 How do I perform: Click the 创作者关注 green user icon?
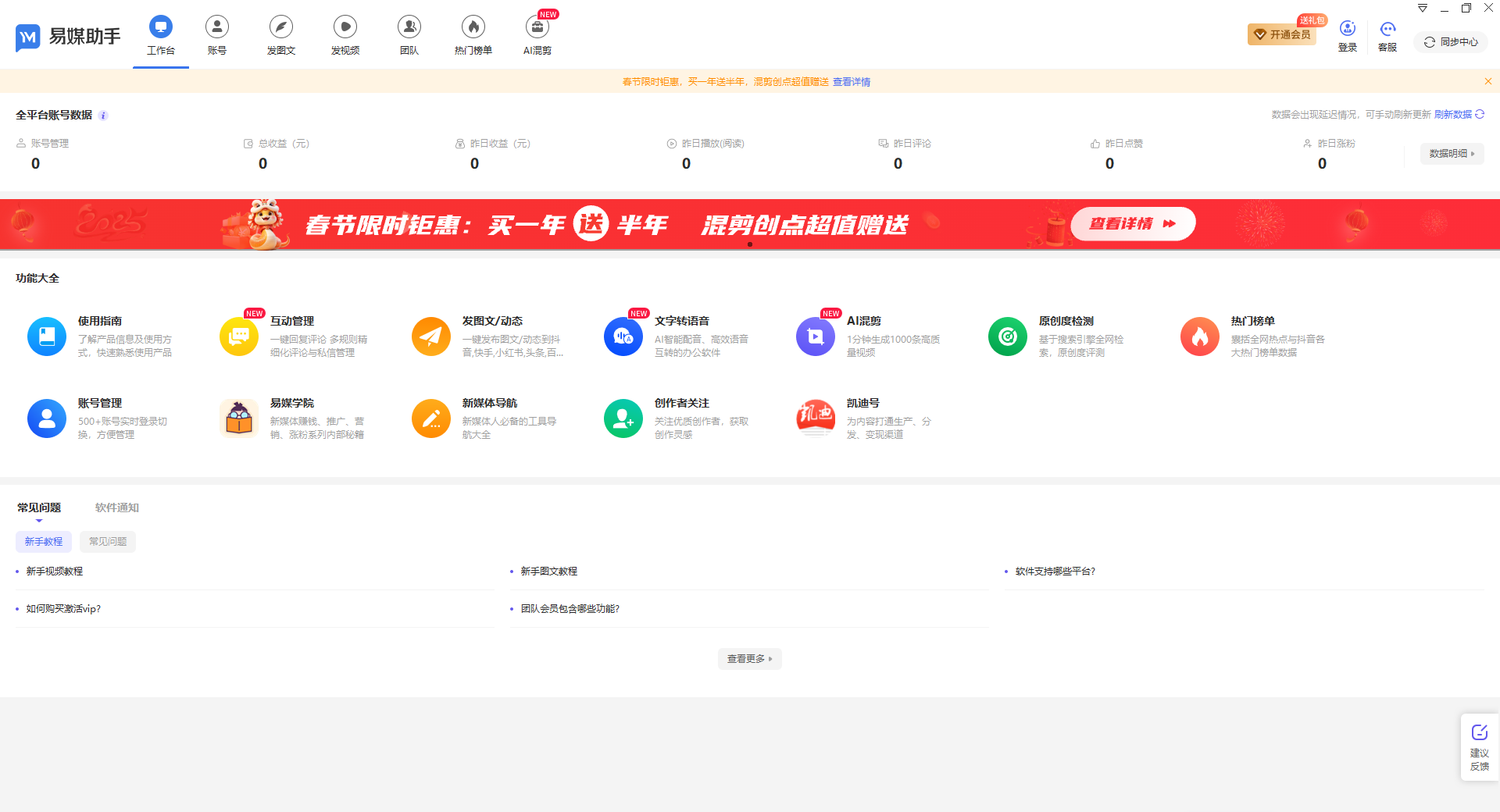coord(623,418)
